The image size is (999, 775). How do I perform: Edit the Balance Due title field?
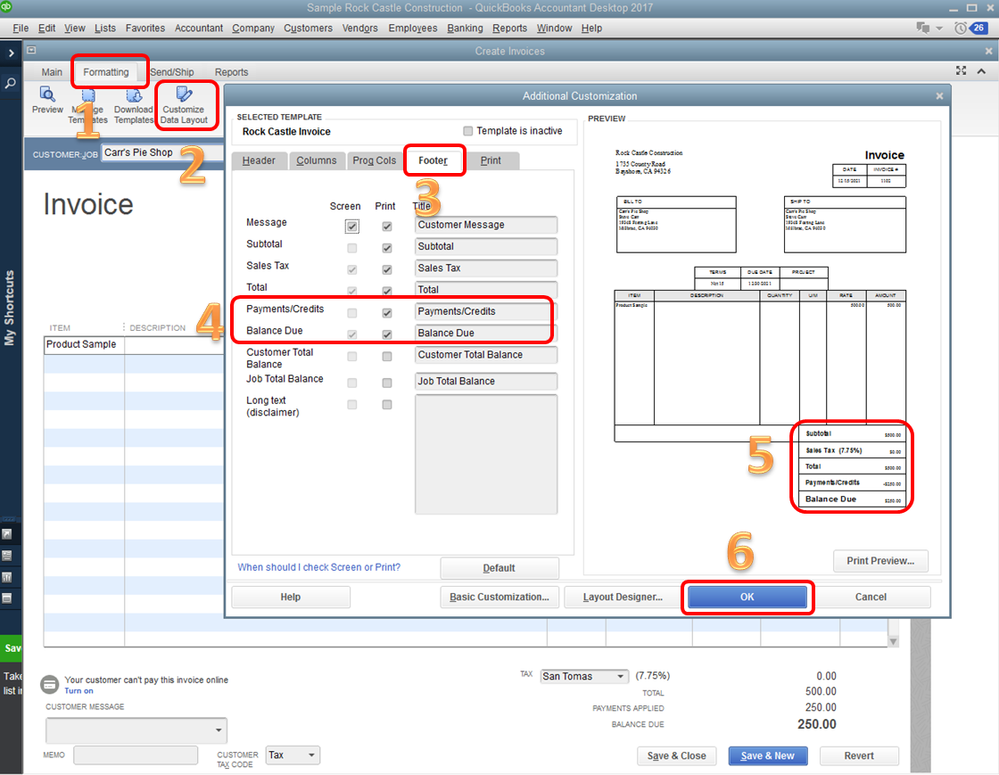486,333
